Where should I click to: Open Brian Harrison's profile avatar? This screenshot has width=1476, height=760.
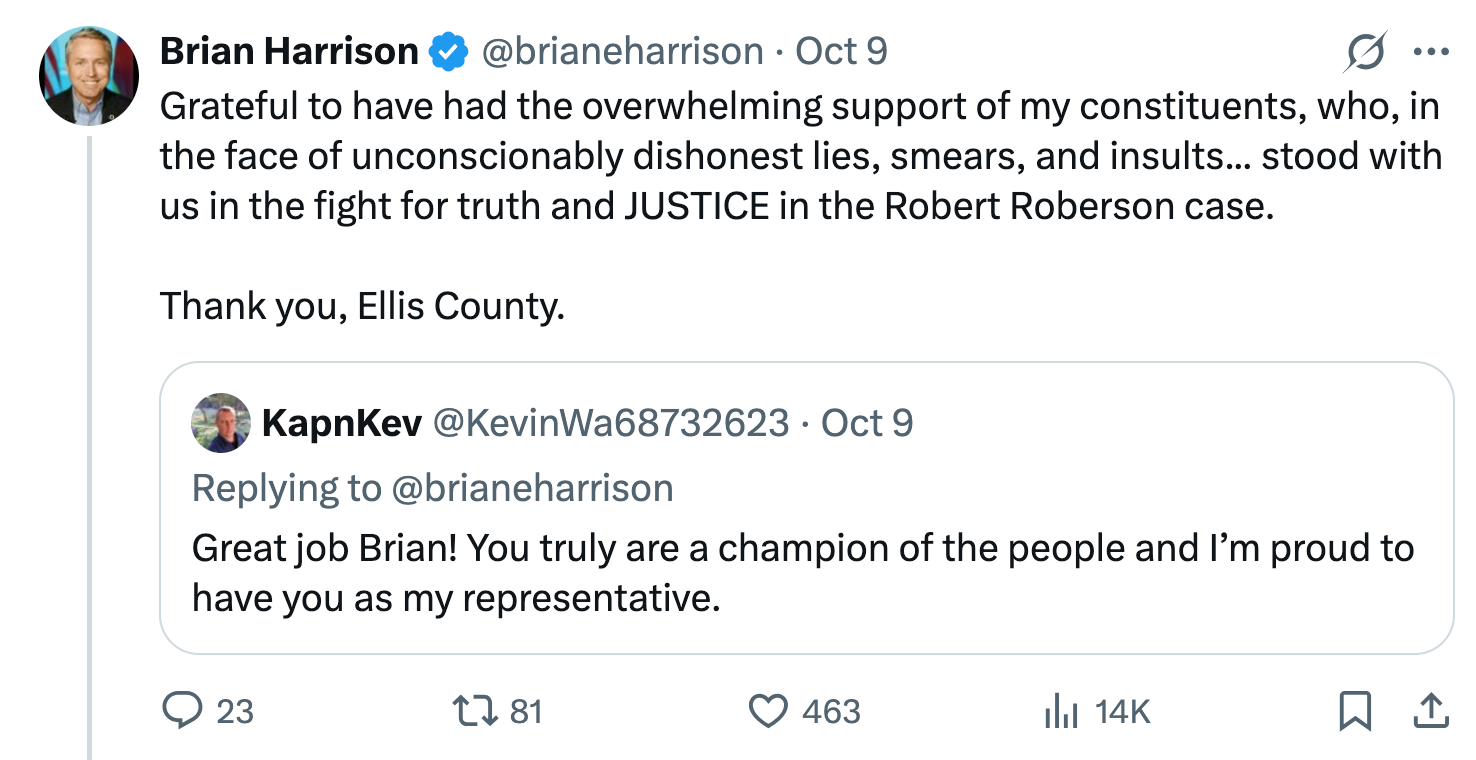click(x=88, y=75)
